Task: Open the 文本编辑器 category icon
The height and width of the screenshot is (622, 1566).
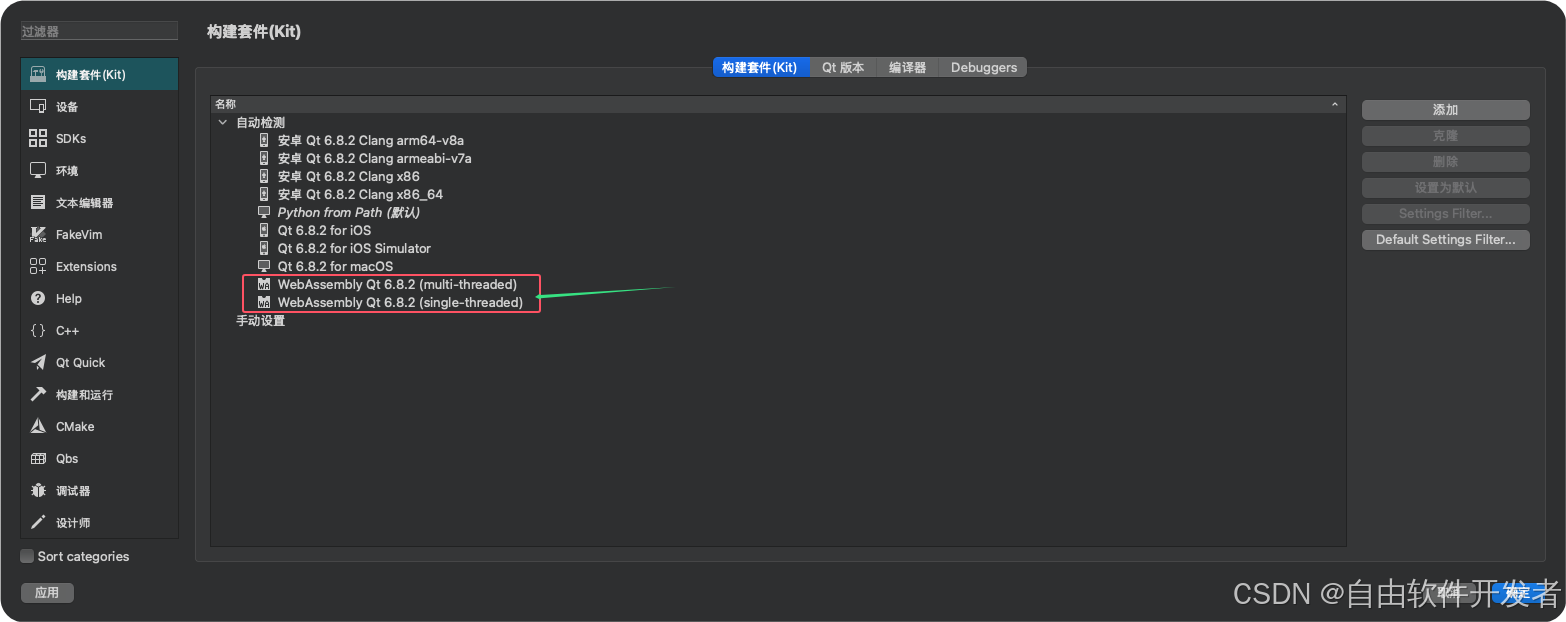Action: point(38,203)
